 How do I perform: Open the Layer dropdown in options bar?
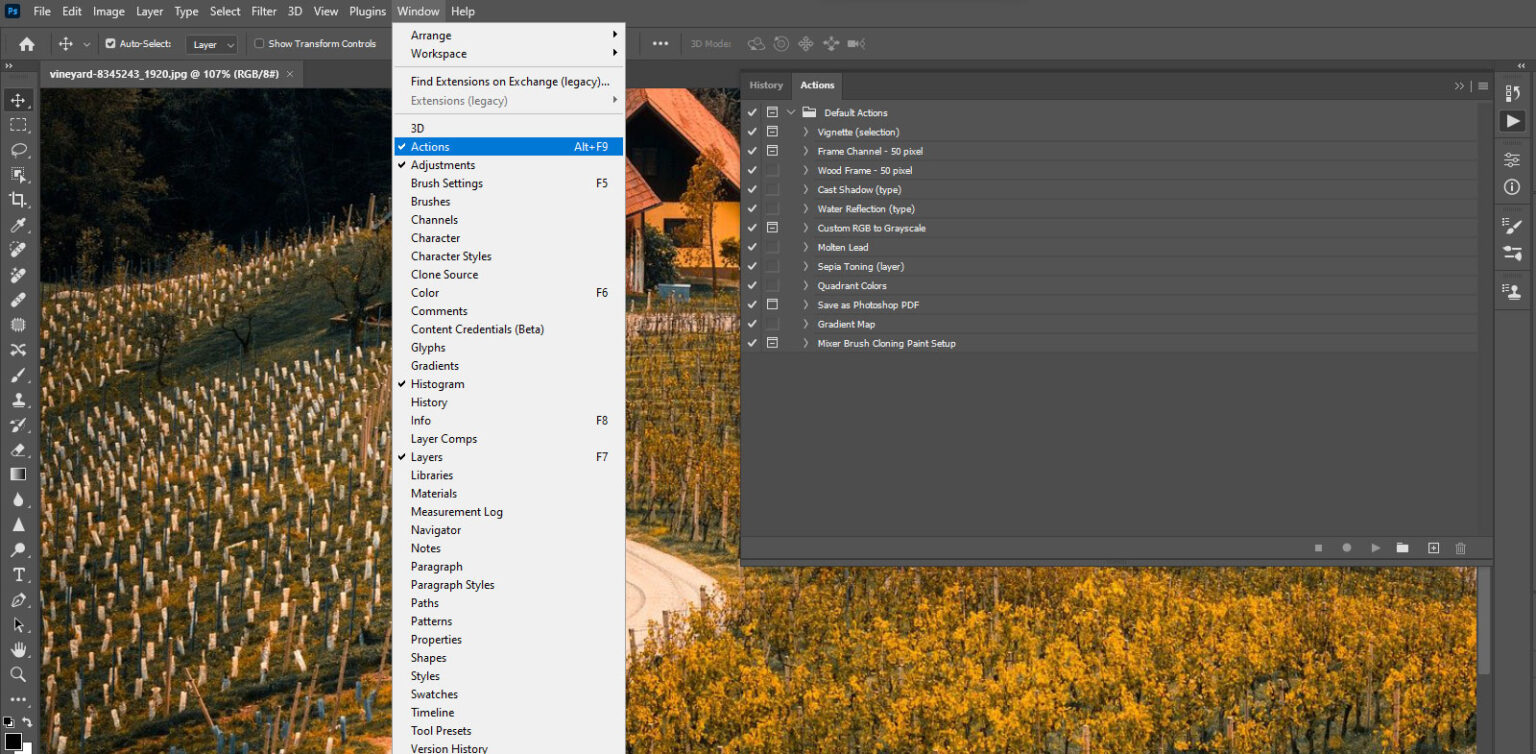[x=212, y=44]
